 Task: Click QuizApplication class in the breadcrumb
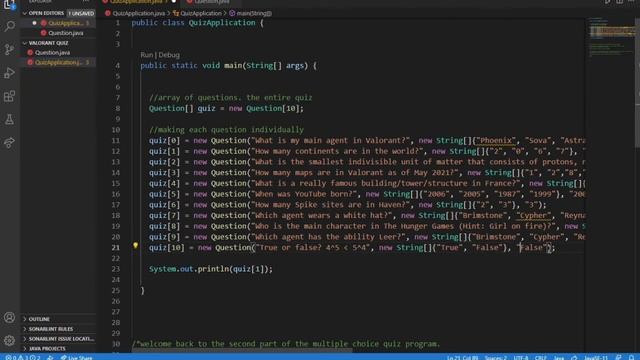point(201,13)
